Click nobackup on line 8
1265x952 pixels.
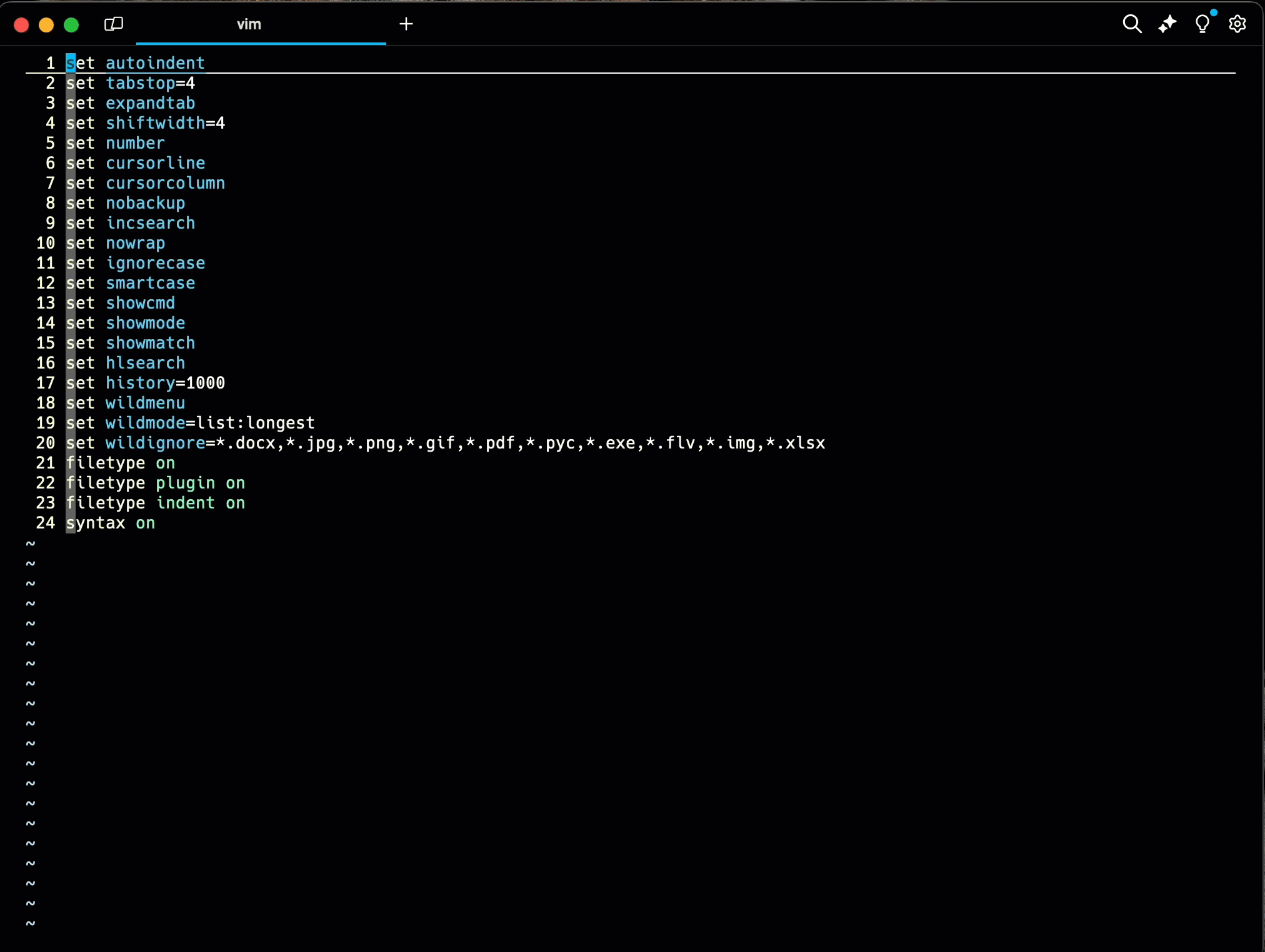[x=145, y=203]
